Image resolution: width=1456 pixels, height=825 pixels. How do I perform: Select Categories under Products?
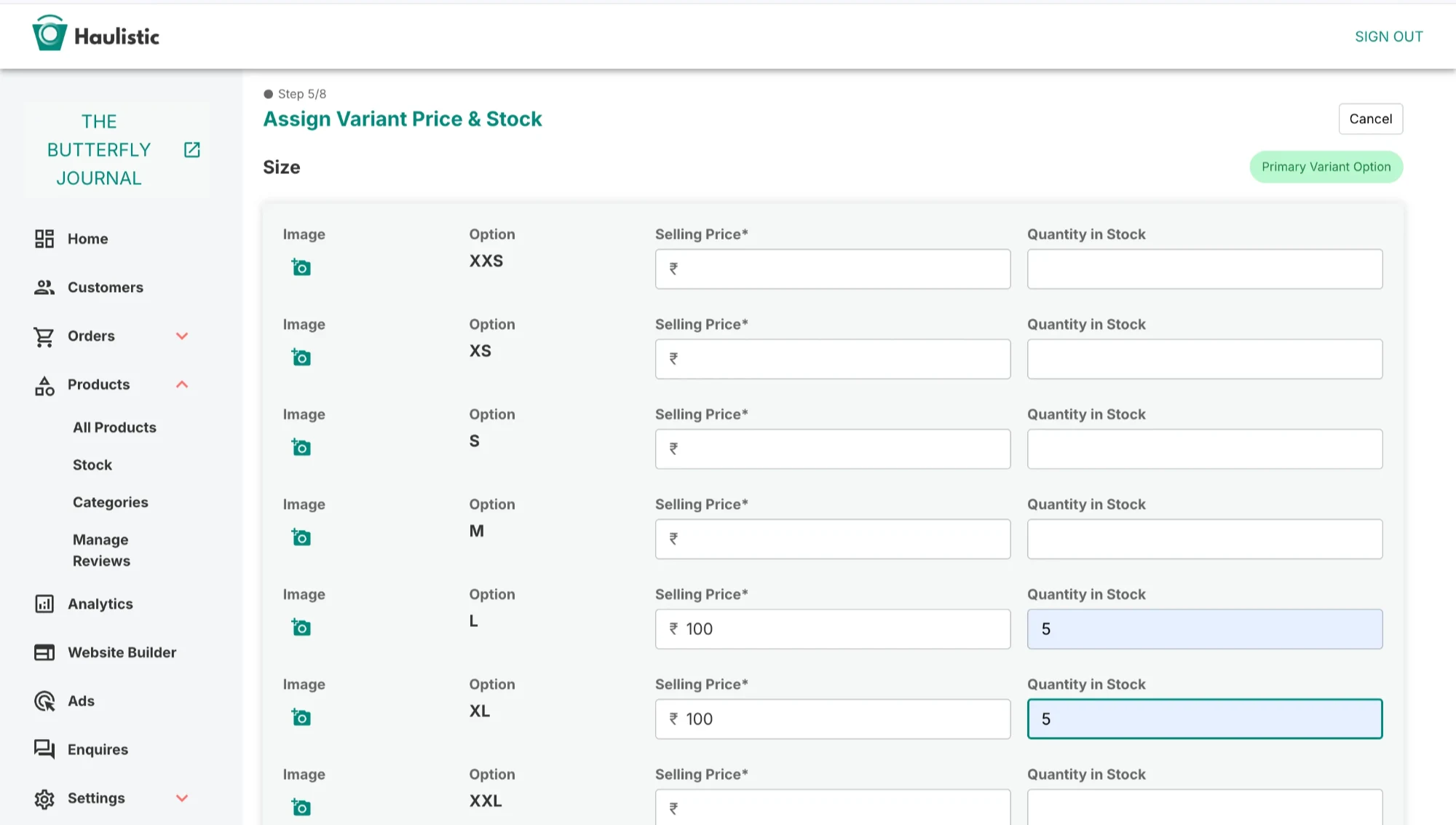click(x=110, y=502)
